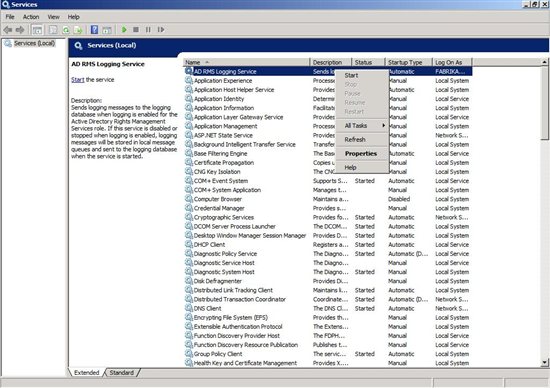Select Diagnostic Policy Service row
The height and width of the screenshot is (388, 550).
328,254
